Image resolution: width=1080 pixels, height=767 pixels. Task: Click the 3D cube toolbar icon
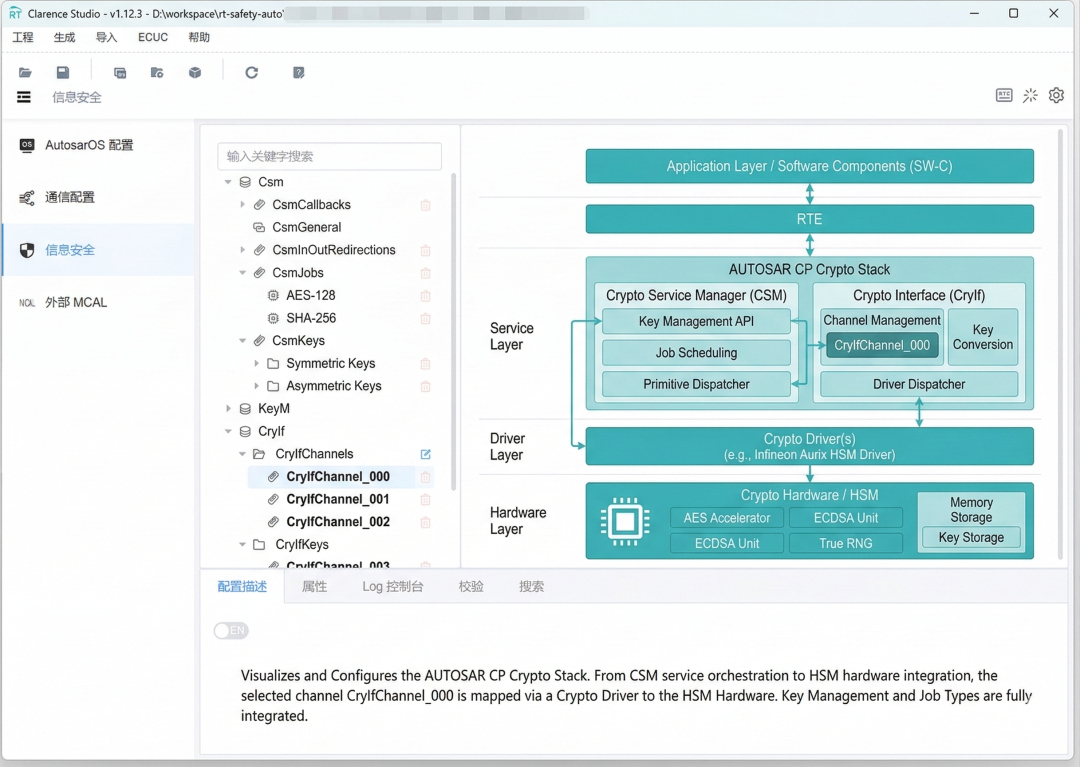[x=195, y=73]
